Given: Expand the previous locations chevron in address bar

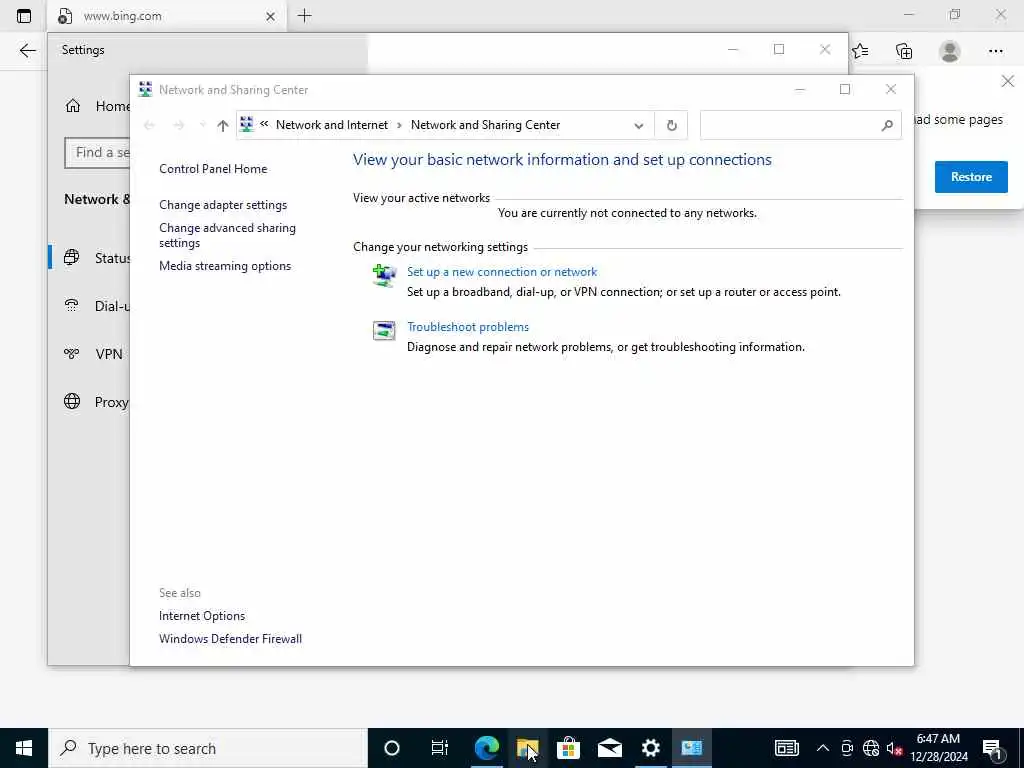Looking at the screenshot, I should tap(264, 123).
